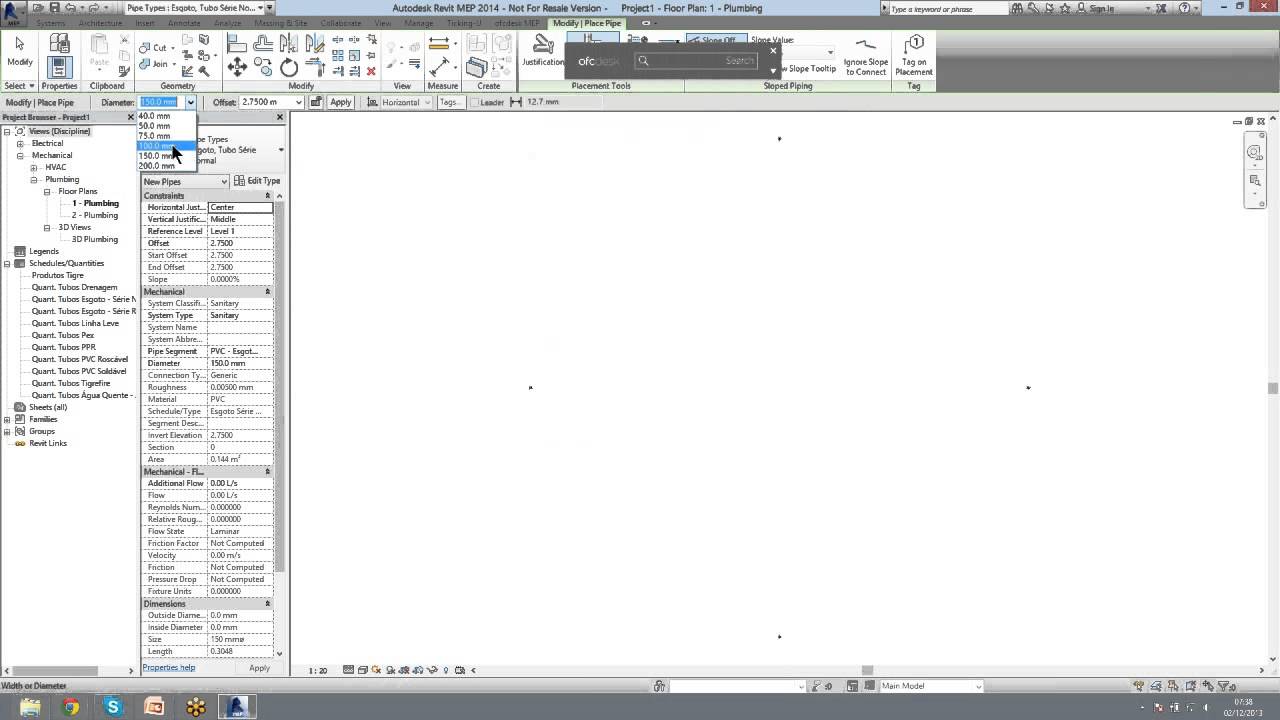This screenshot has width=1280, height=720.
Task: Open the Horizontal tag orientation dropdown
Action: 427,102
